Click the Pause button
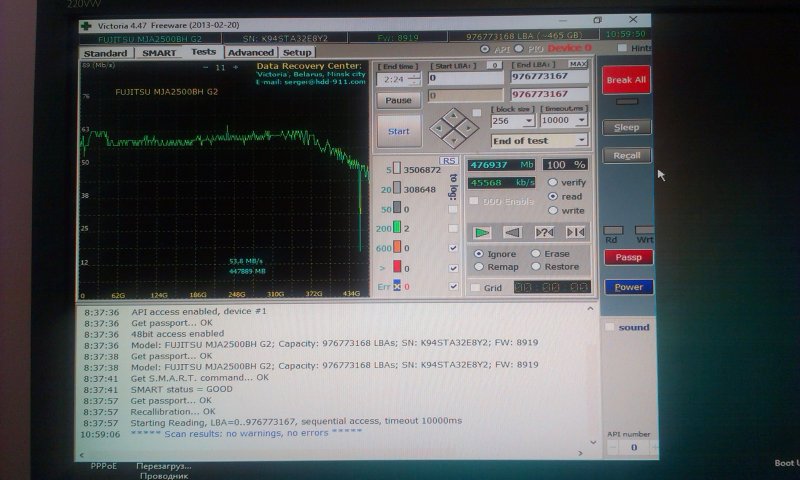Image resolution: width=800 pixels, height=480 pixels. click(398, 100)
